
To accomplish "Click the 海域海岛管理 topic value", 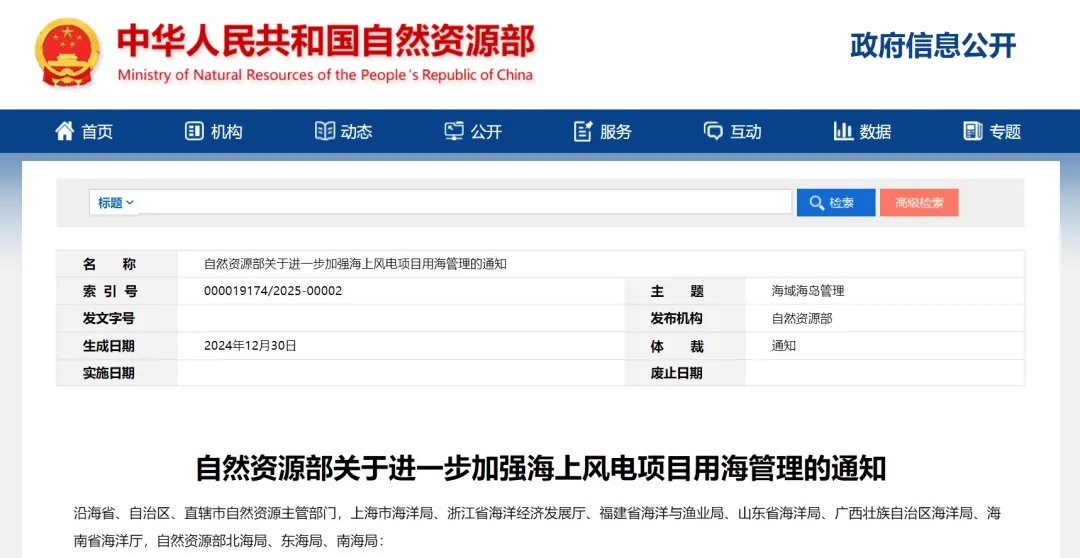I will tap(808, 291).
